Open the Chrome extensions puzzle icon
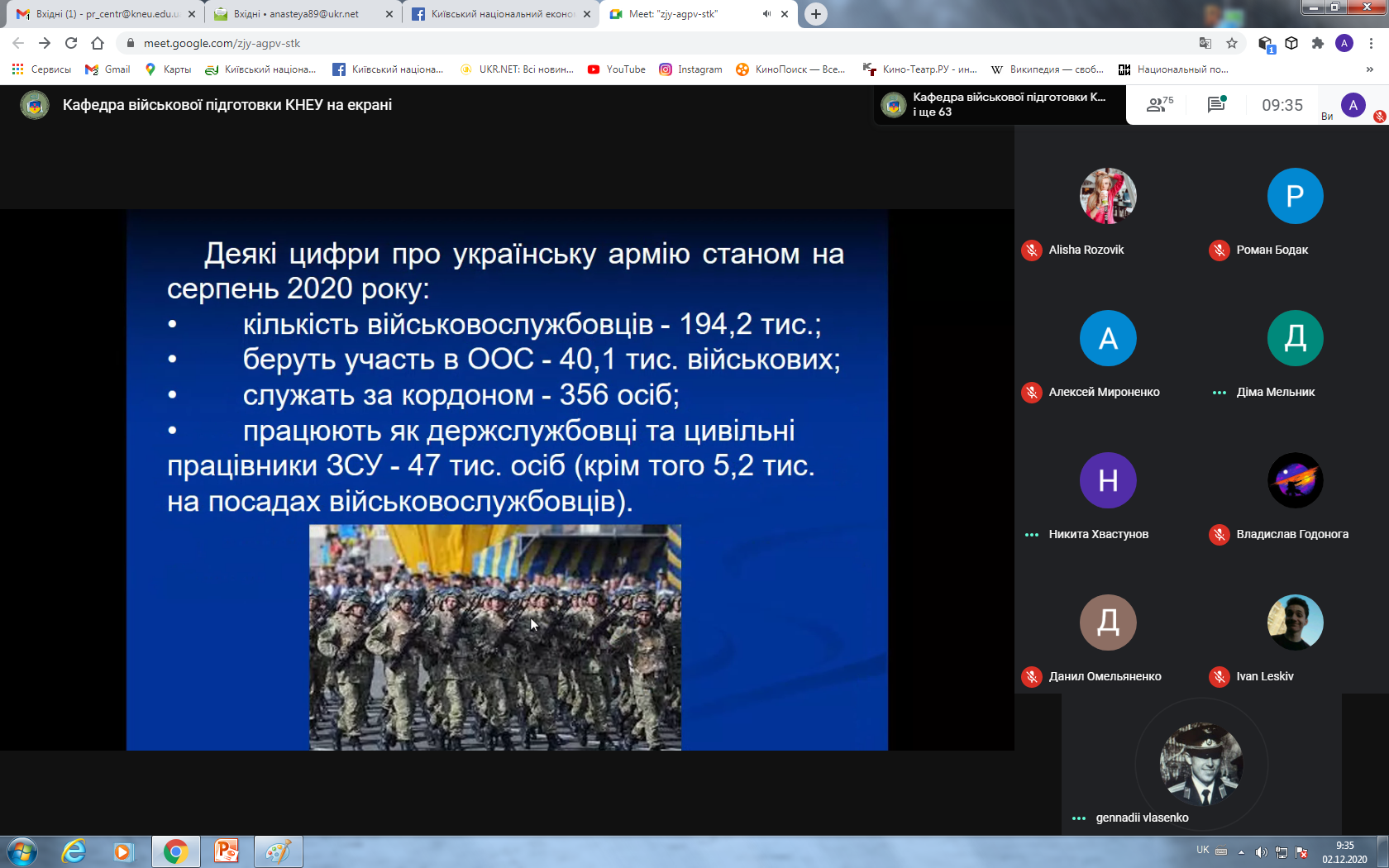Image resolution: width=1389 pixels, height=868 pixels. [x=1318, y=43]
